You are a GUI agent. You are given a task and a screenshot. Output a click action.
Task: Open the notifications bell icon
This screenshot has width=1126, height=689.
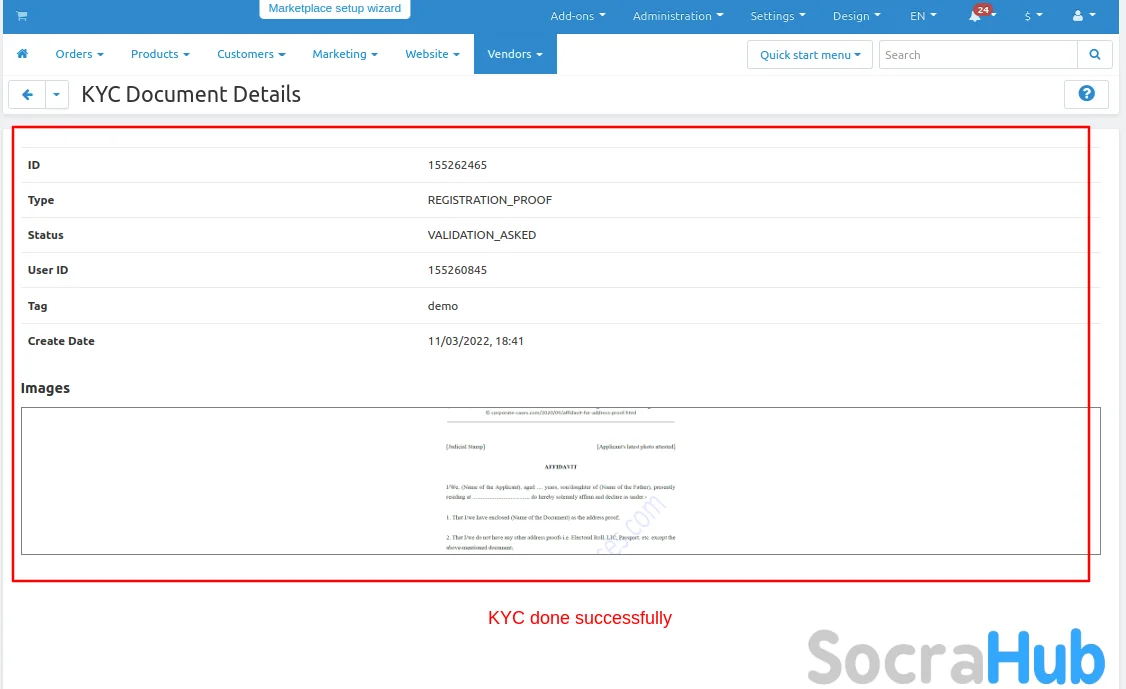point(975,16)
